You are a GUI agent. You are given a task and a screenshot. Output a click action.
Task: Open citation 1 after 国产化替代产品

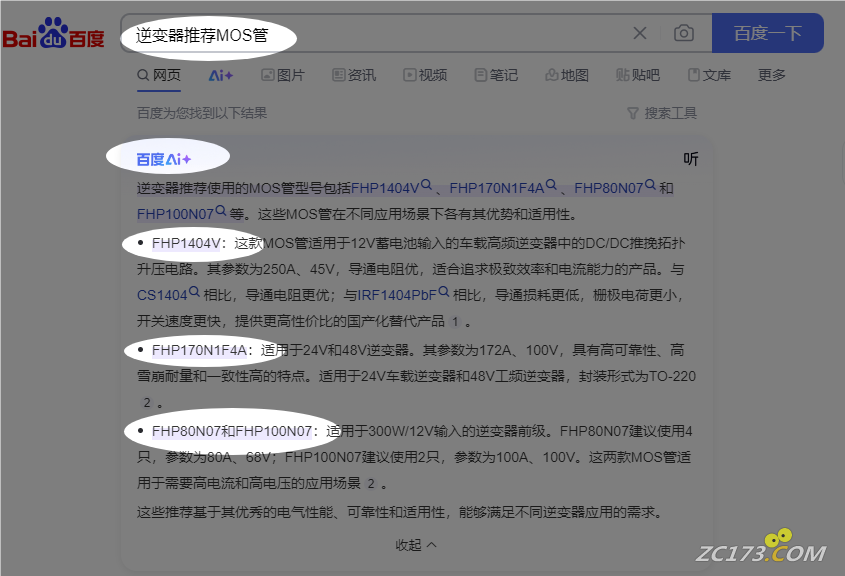click(455, 322)
